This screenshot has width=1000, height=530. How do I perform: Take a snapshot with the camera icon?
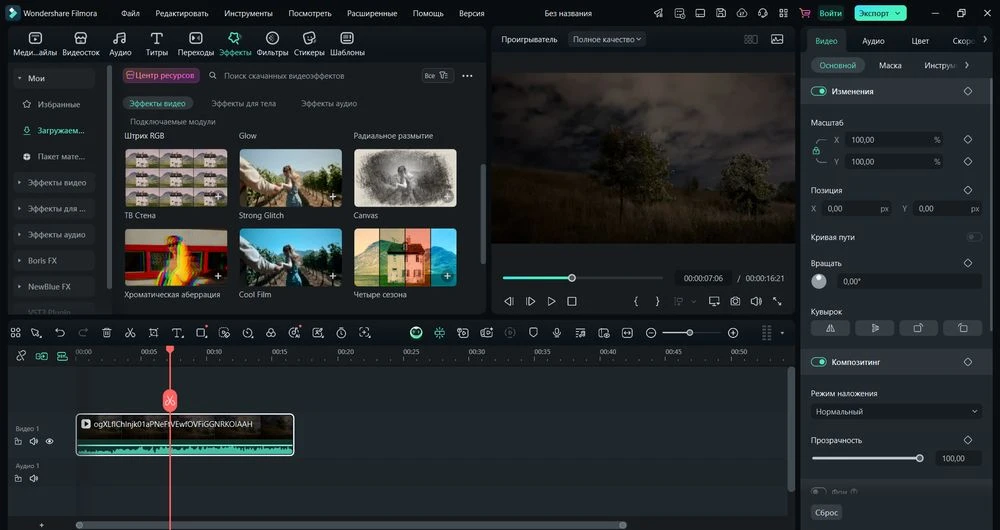[735, 301]
